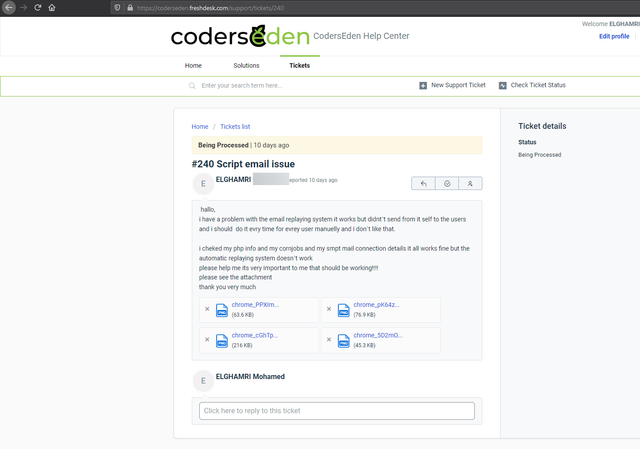Open the Solutions navigation tab
Viewport: 640px width, 449px height.
pyautogui.click(x=246, y=65)
